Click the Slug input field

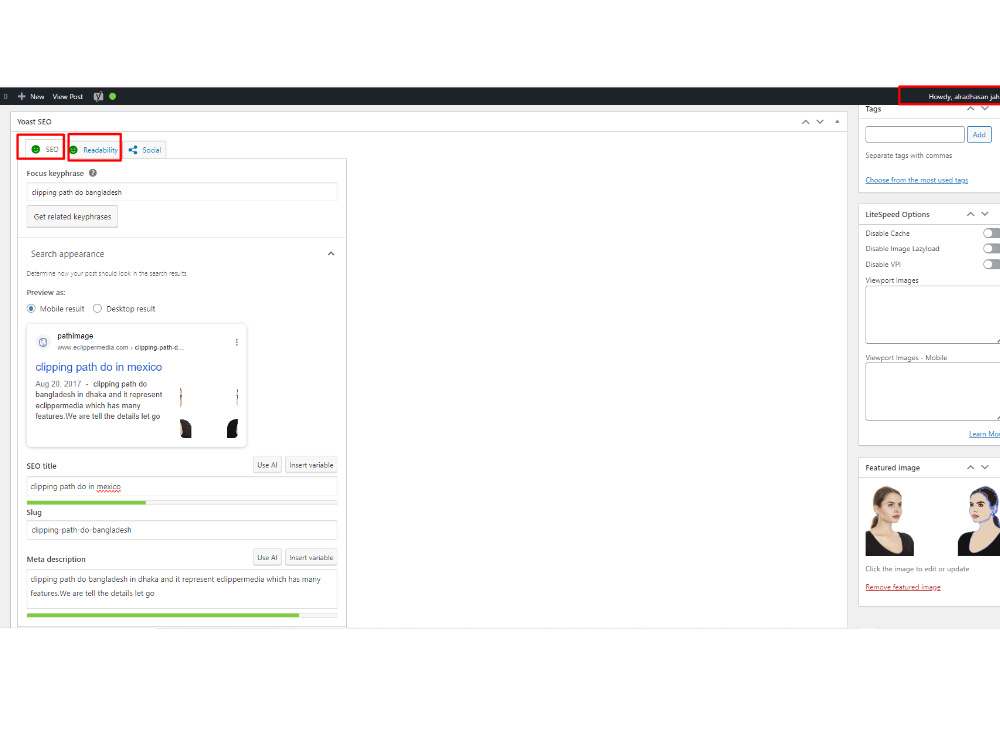click(182, 530)
